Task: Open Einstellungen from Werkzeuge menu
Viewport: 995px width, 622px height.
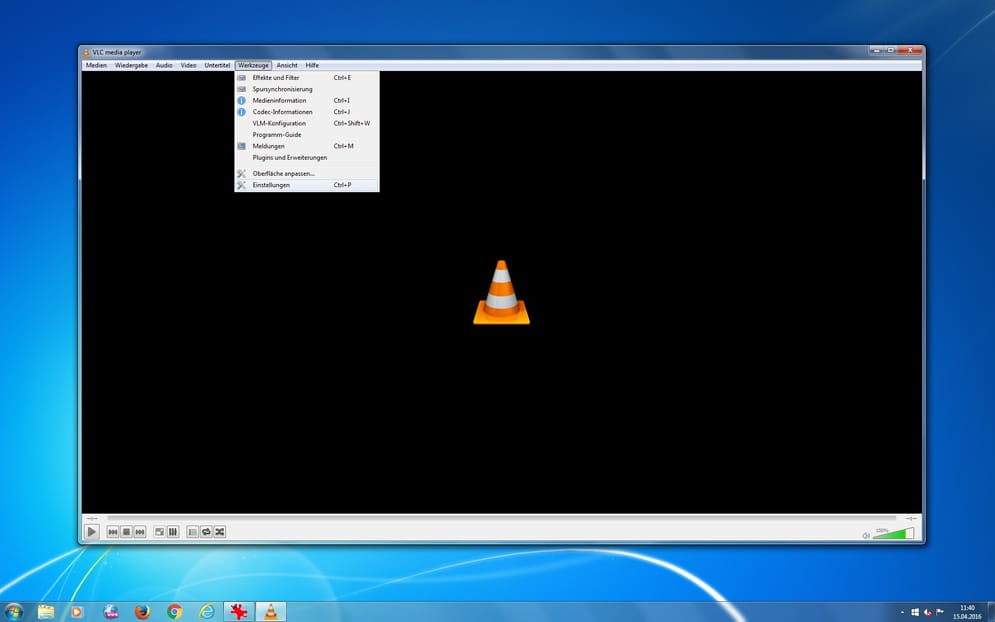Action: (307, 185)
